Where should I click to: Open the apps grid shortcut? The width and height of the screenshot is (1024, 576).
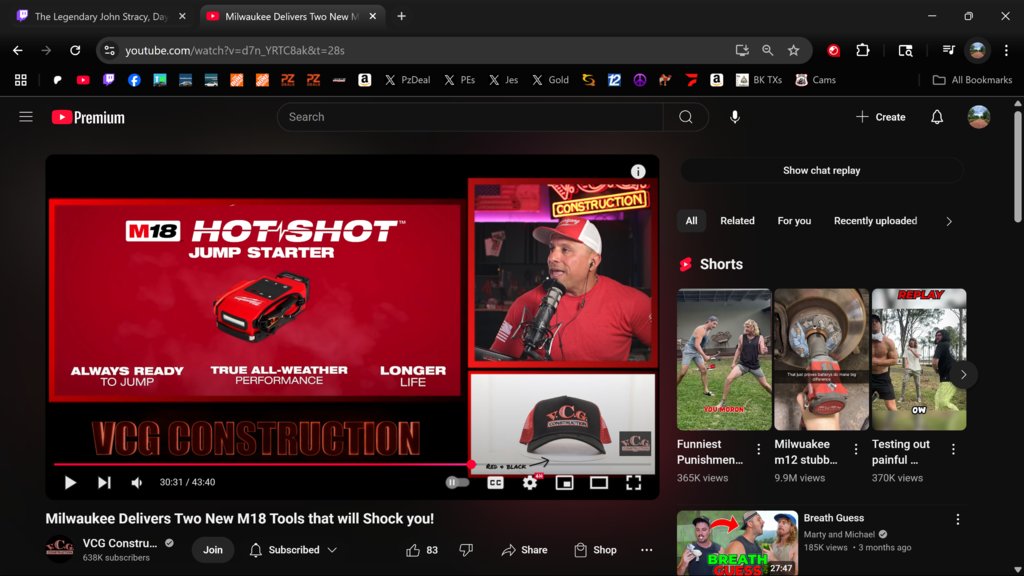pyautogui.click(x=21, y=80)
